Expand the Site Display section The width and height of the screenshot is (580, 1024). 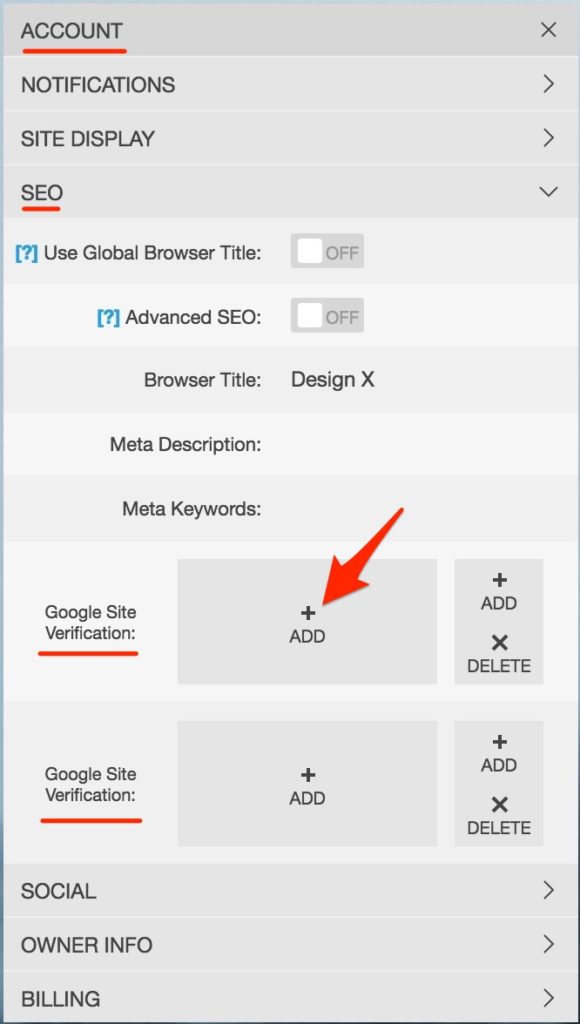click(290, 138)
